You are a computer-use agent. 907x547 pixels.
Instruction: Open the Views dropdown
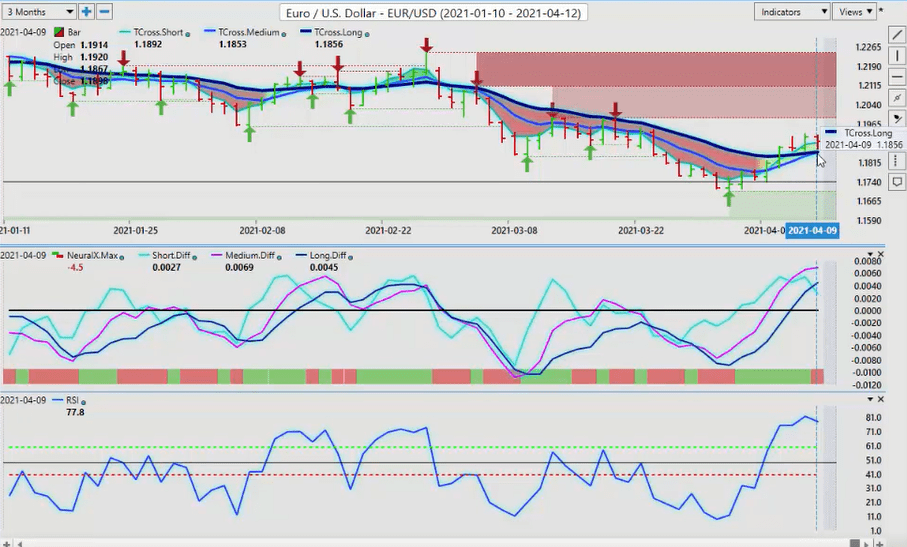(855, 12)
